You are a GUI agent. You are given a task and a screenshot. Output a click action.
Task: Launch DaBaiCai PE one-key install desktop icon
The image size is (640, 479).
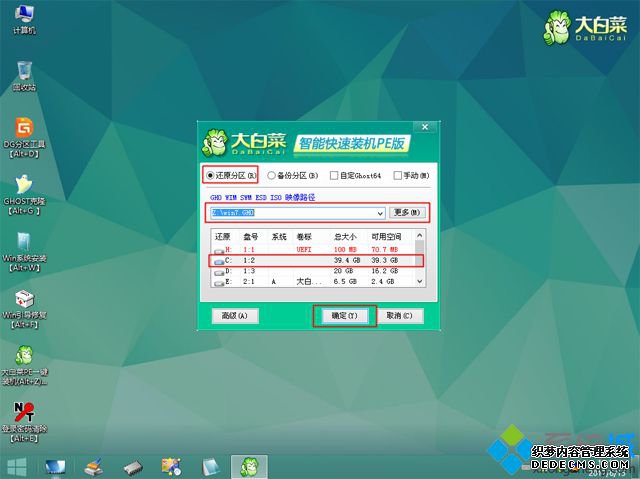point(24,366)
